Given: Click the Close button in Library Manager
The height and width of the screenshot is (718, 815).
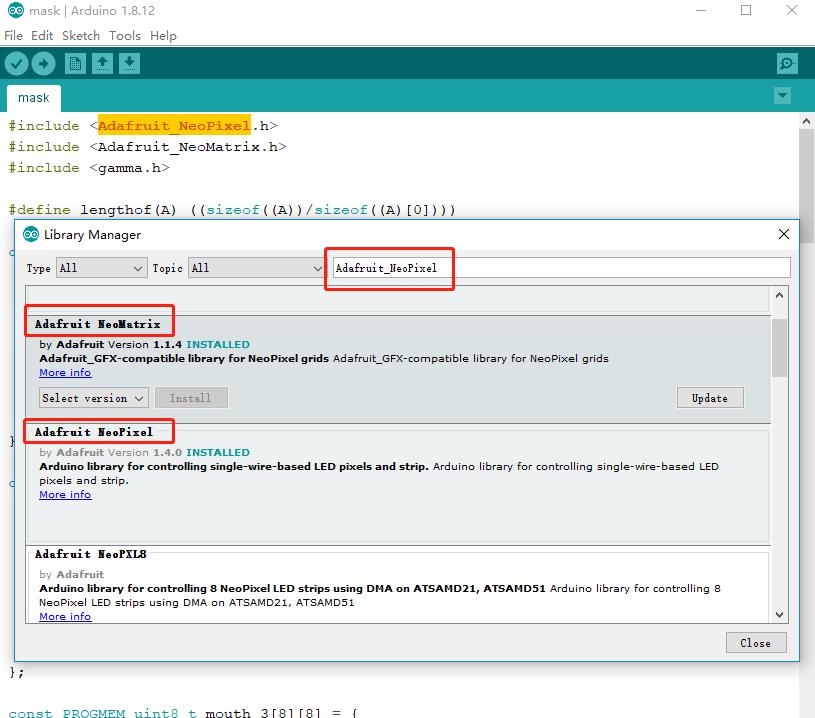Looking at the screenshot, I should point(755,643).
